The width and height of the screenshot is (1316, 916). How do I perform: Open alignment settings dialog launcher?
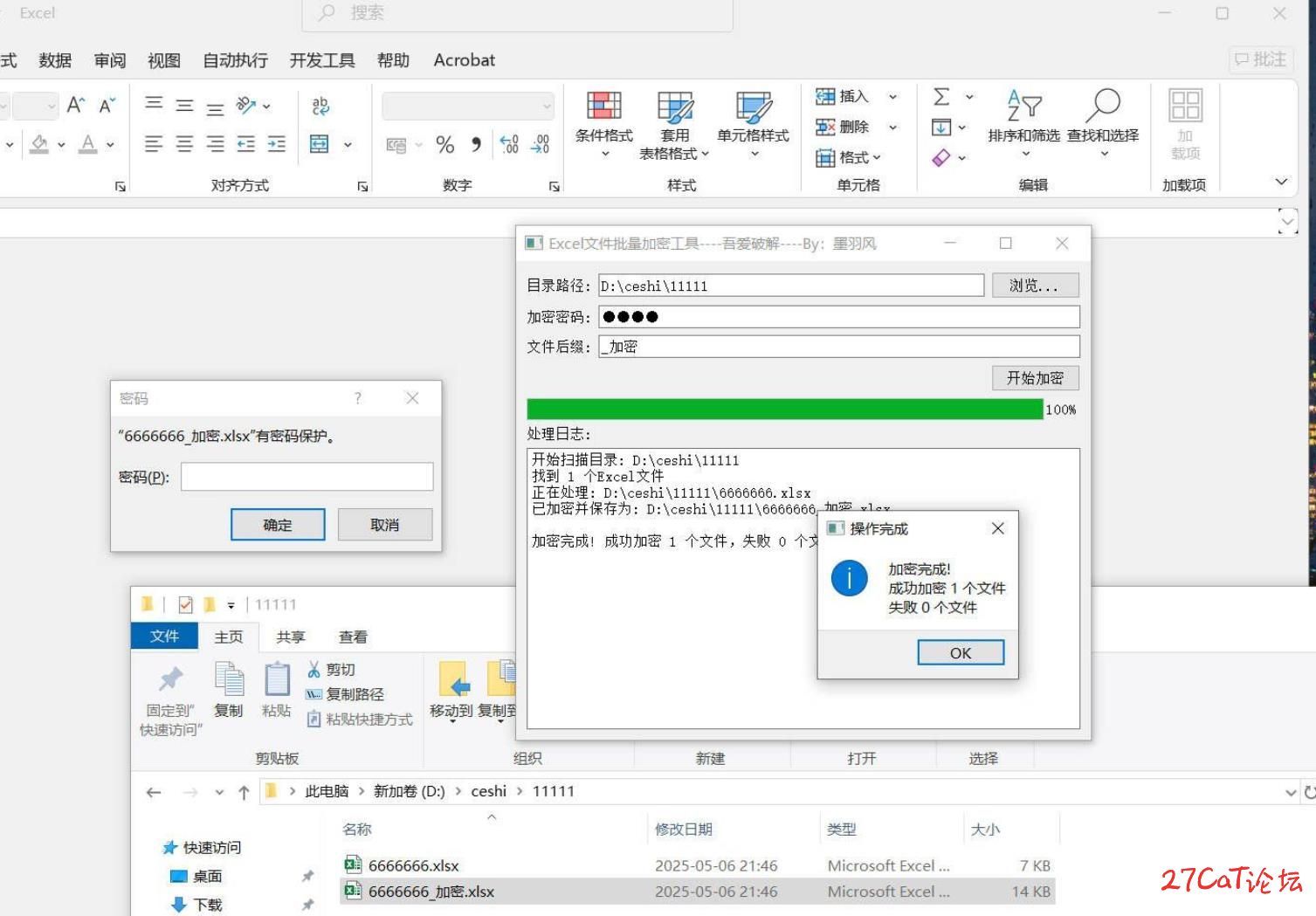(x=362, y=186)
